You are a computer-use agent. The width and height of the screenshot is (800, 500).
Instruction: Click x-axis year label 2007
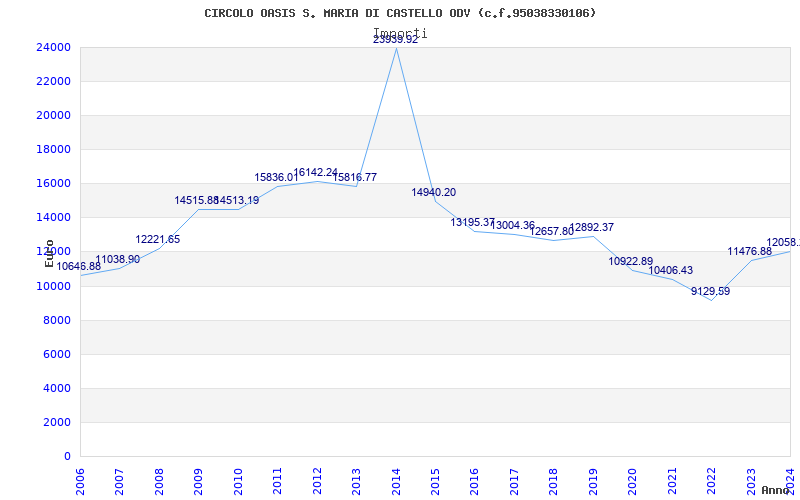119,481
